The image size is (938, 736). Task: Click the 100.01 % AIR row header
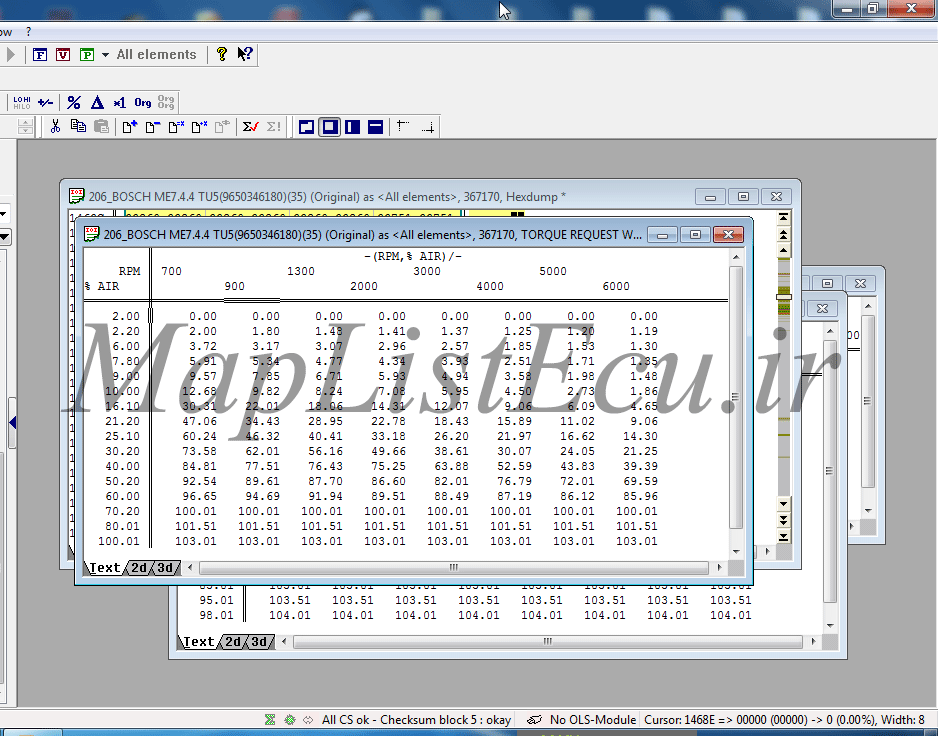pyautogui.click(x=118, y=541)
